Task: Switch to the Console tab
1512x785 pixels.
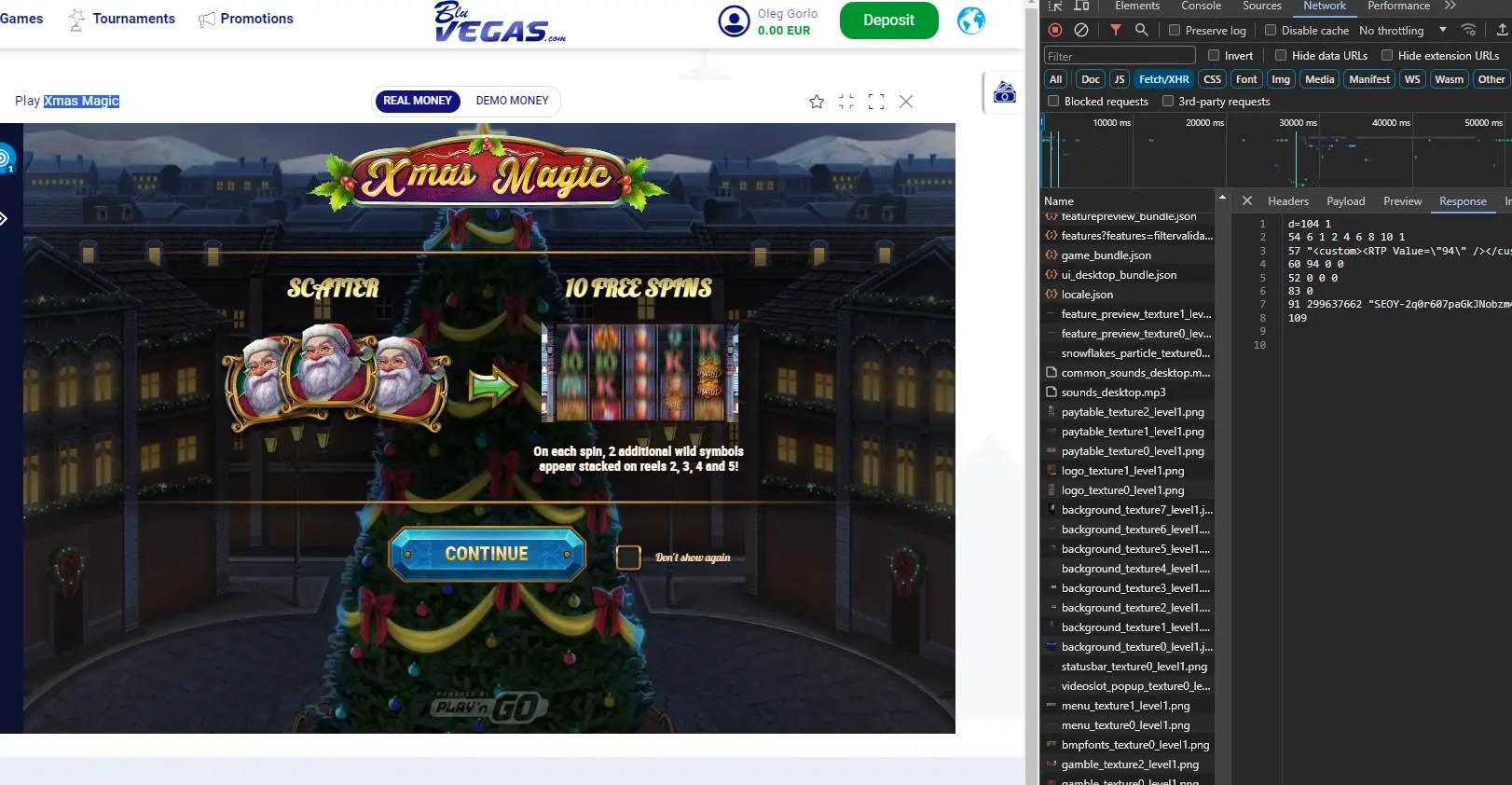Action: coord(1201,6)
